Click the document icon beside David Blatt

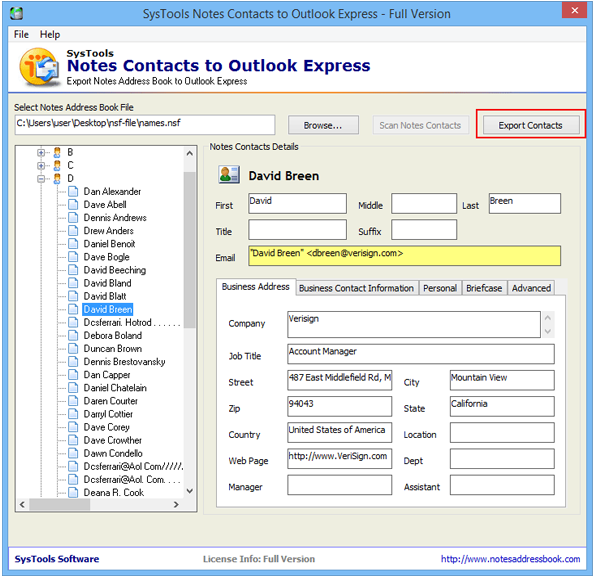(73, 296)
